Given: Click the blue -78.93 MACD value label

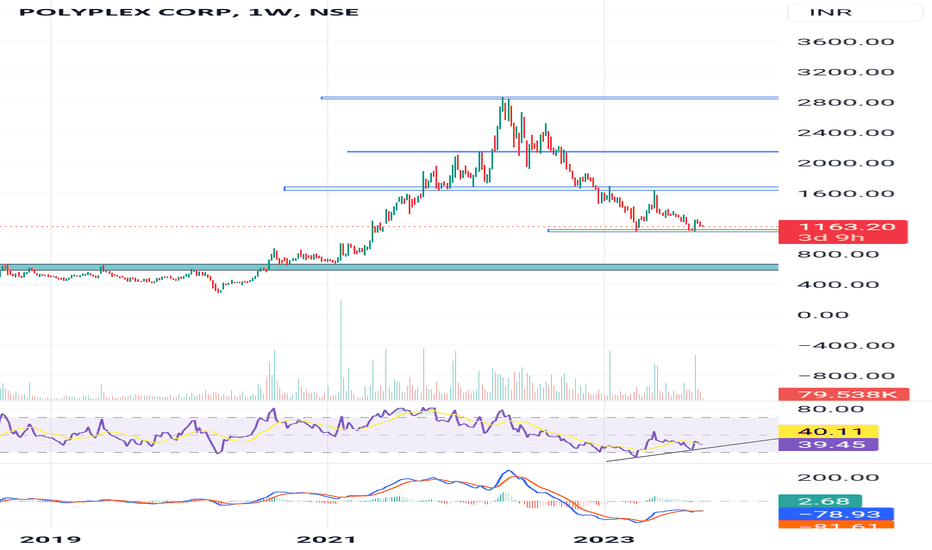Looking at the screenshot, I should (x=836, y=514).
